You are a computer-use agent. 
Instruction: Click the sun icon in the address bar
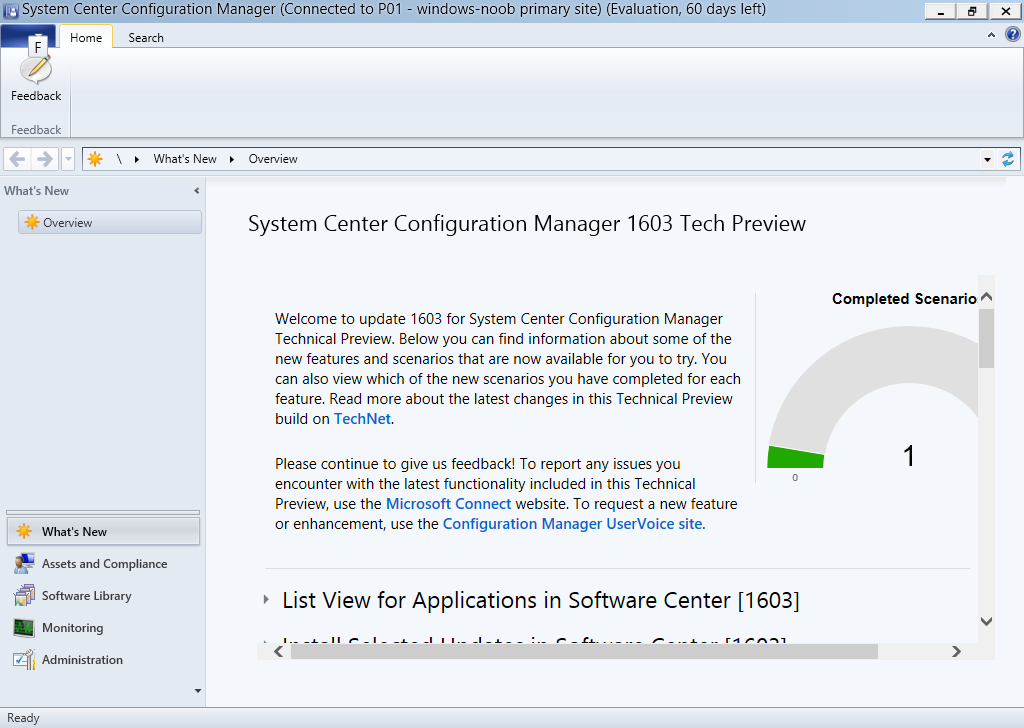tap(95, 159)
